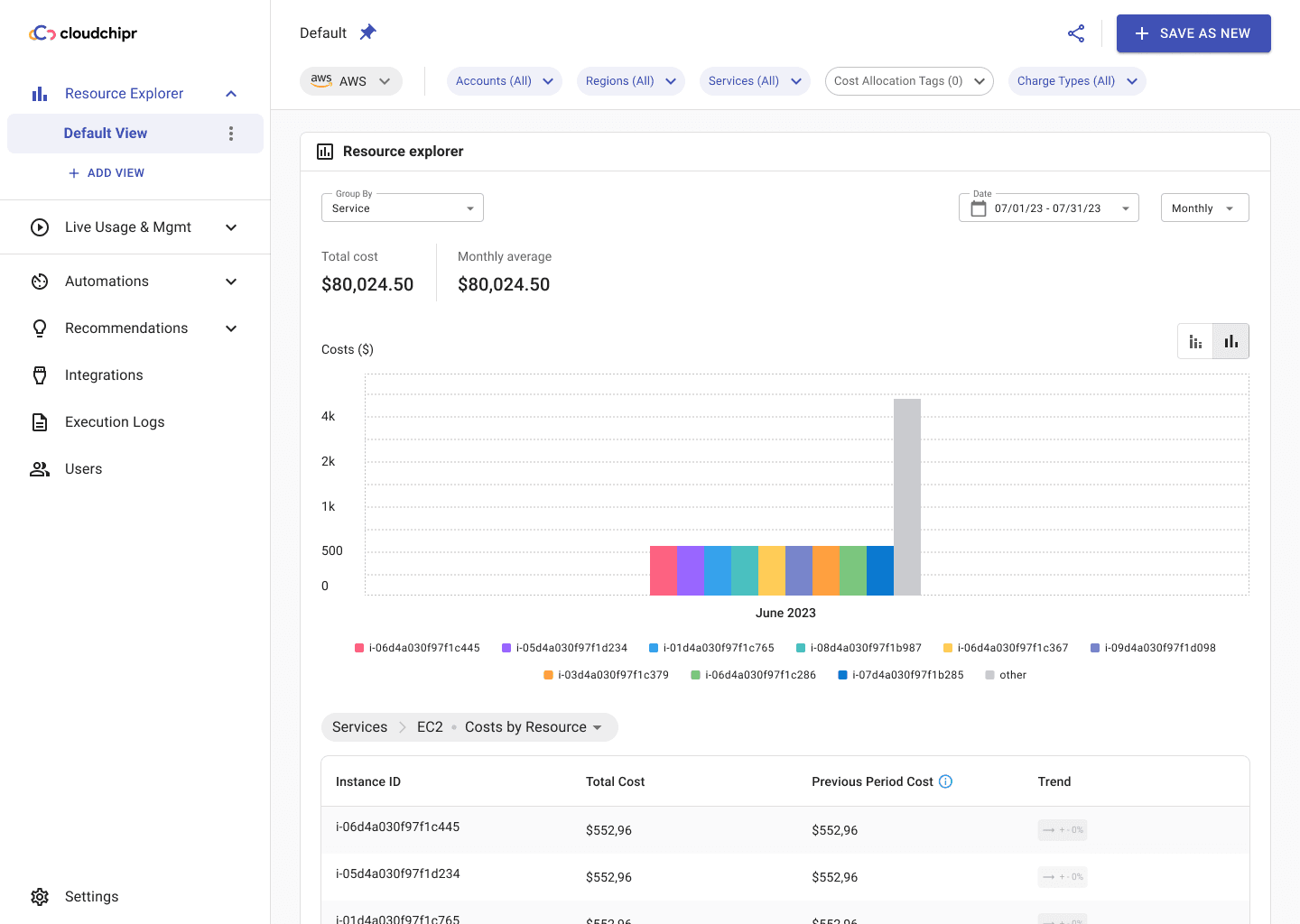Pin the Default view
Screen dimensions: 1300x924
coord(367,32)
